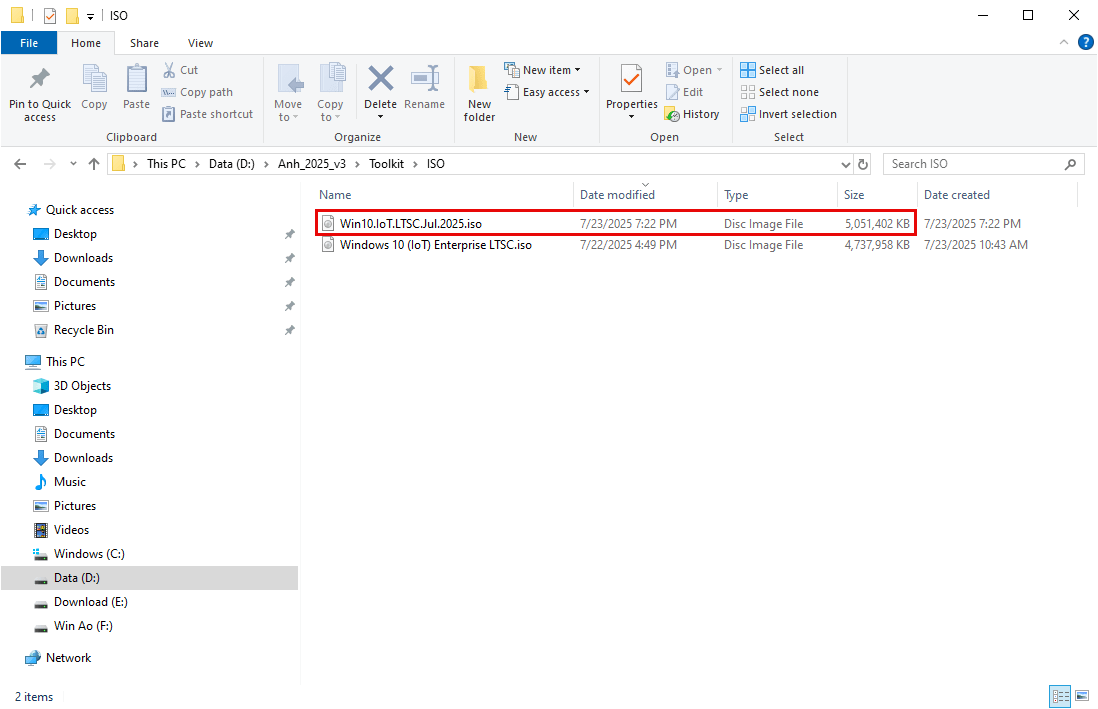Open the Win Ao (F:) drive
Viewport: 1098px width, 709px height.
73,626
